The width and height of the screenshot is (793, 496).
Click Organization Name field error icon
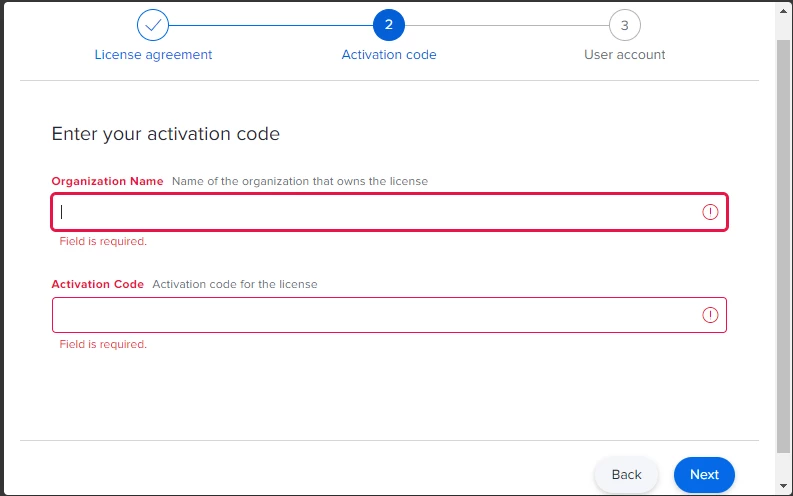coord(710,212)
